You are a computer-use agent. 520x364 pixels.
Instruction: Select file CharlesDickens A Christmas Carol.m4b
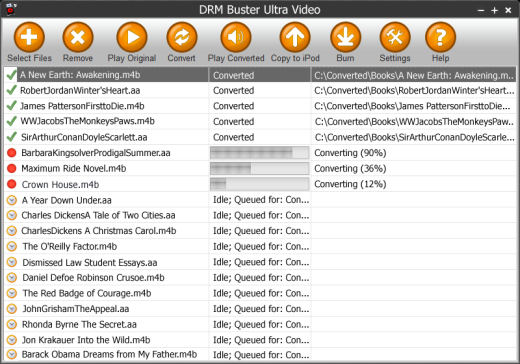click(99, 231)
